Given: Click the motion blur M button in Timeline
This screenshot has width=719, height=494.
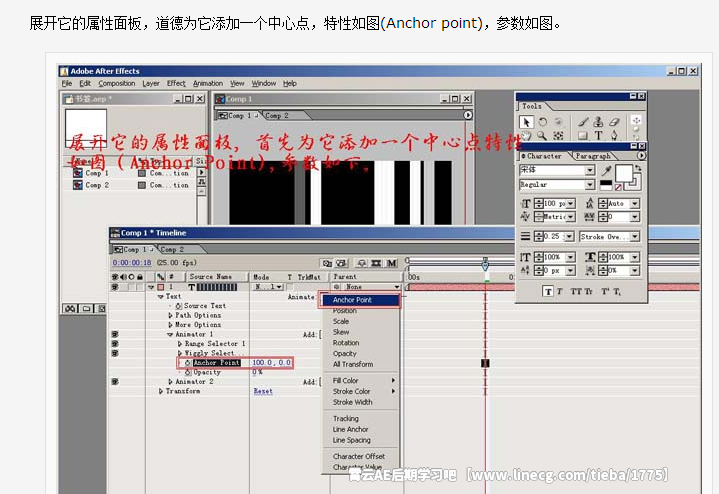Looking at the screenshot, I should pos(392,263).
